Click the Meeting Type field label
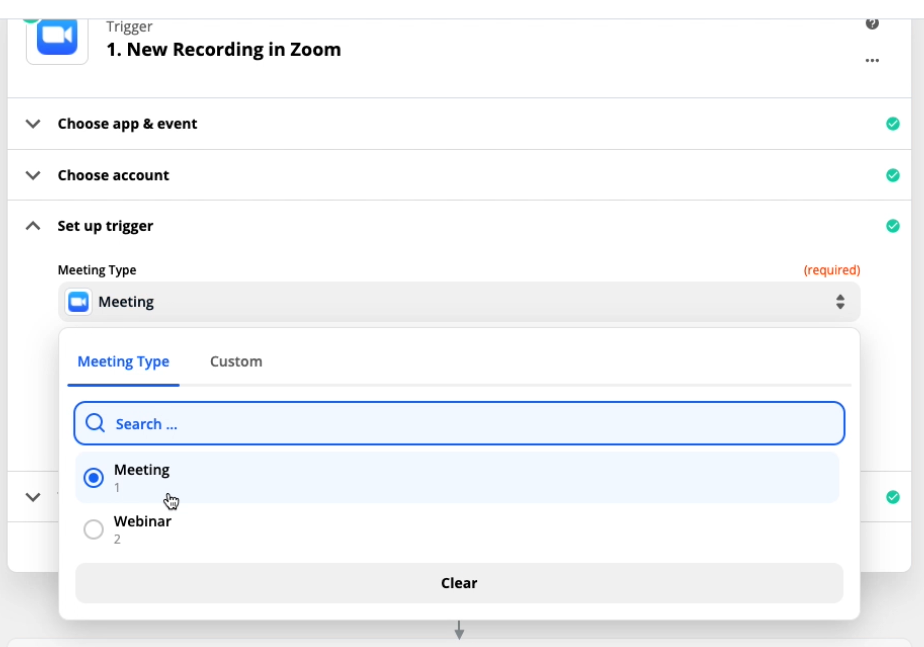This screenshot has height=647, width=924. coord(97,270)
